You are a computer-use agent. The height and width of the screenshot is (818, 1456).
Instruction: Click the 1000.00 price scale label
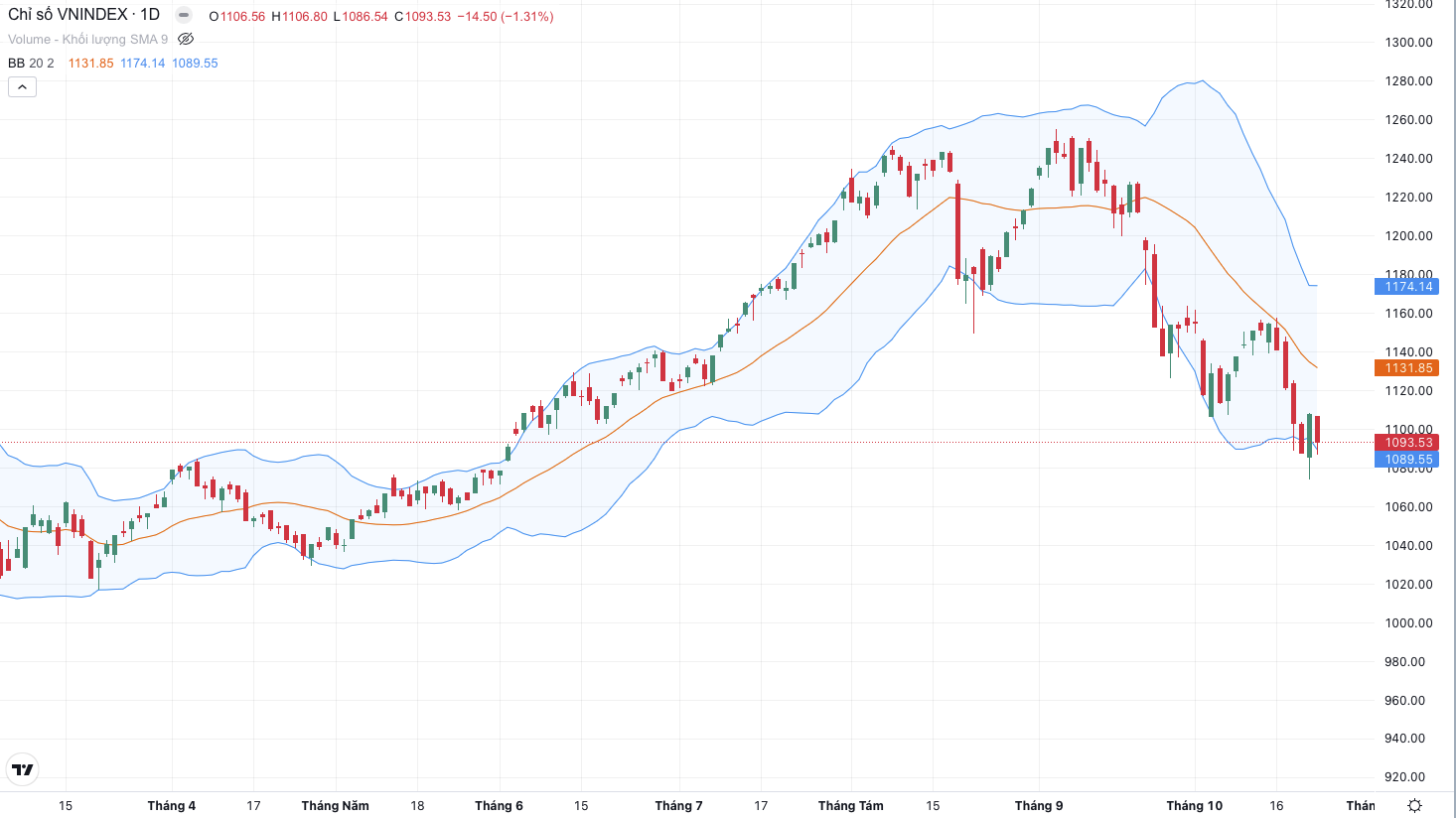click(1408, 622)
